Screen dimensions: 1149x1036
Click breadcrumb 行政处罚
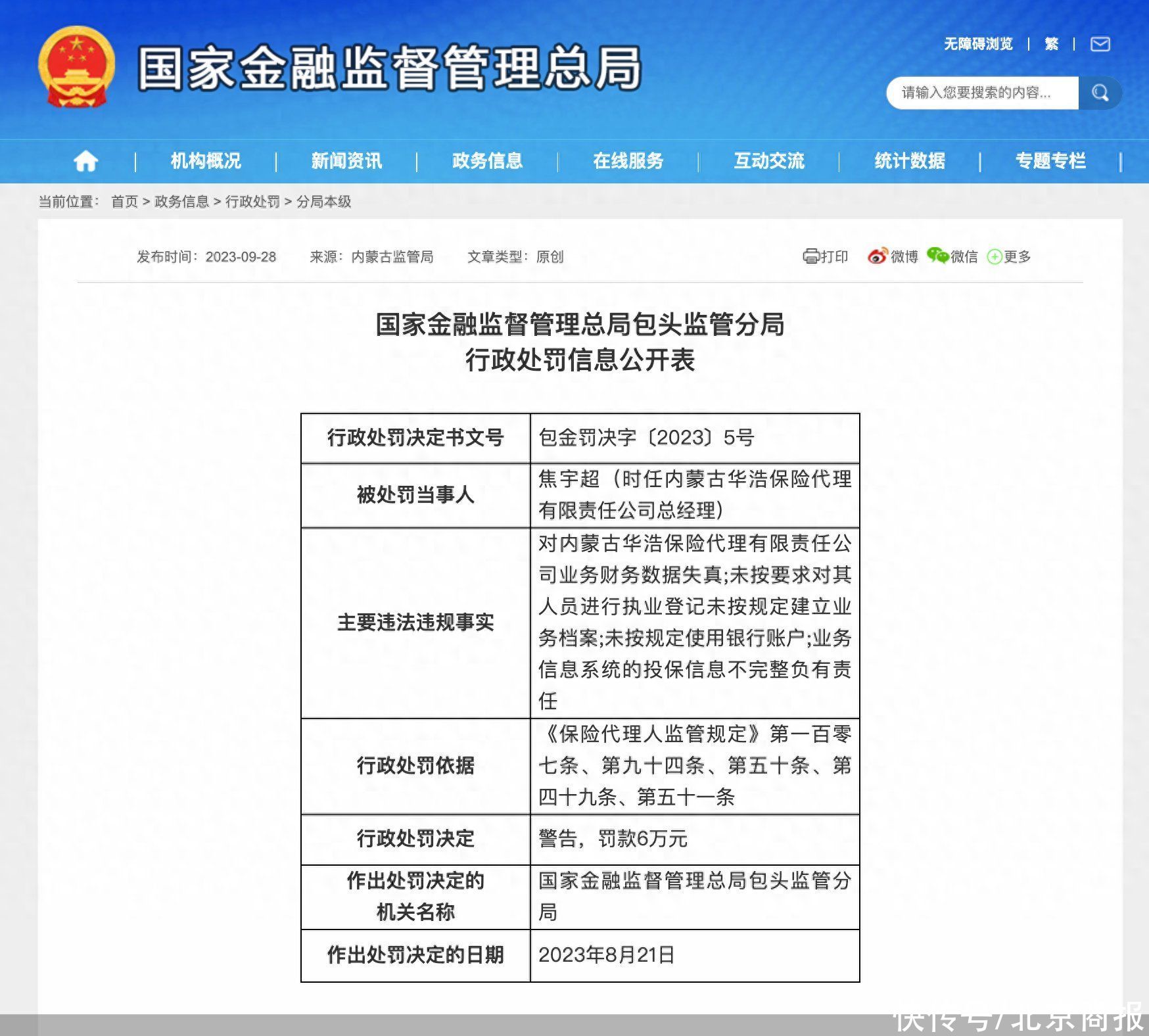coord(252,202)
